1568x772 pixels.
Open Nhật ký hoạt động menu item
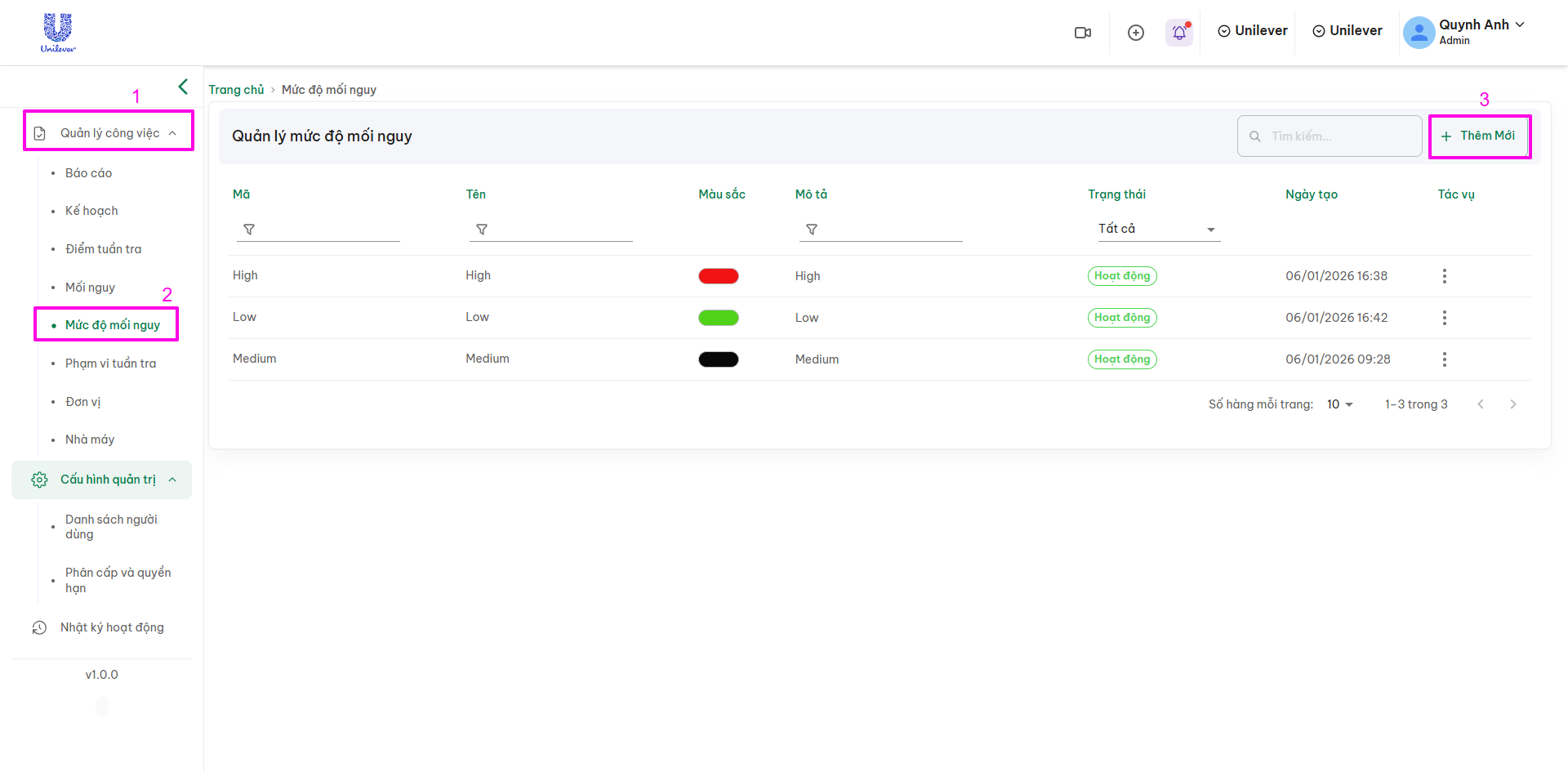coord(112,627)
